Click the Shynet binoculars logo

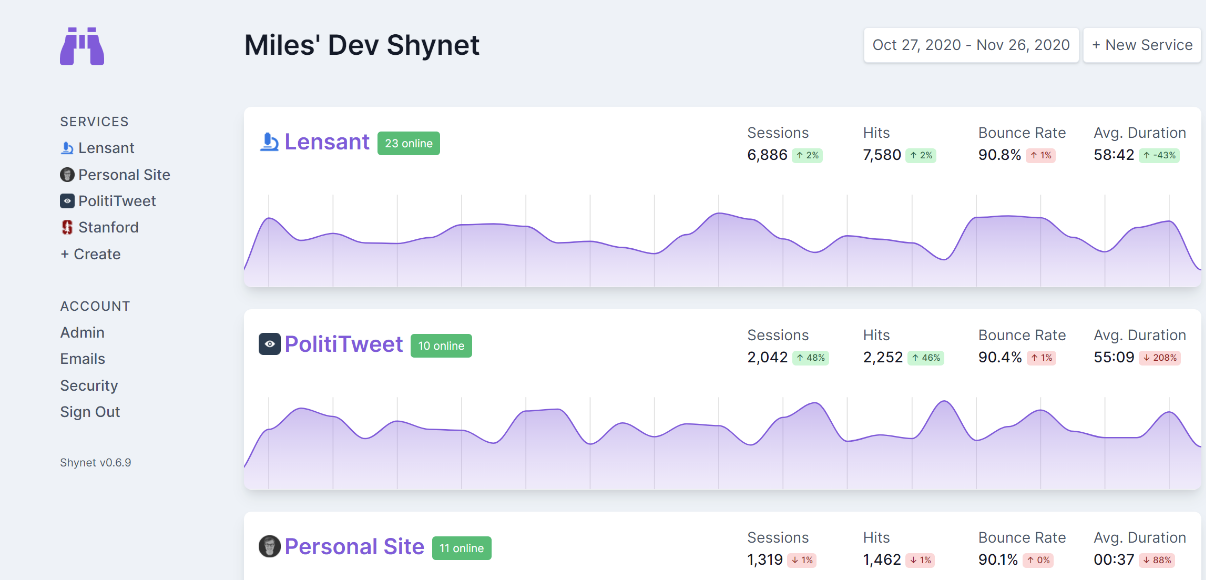tap(82, 47)
